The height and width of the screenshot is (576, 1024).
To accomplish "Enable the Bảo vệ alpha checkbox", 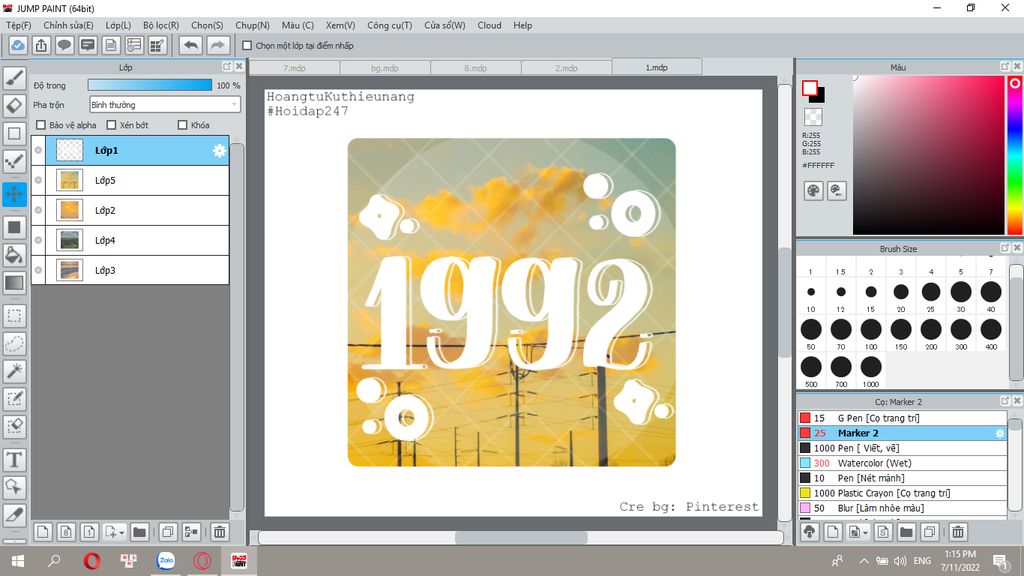I will [x=41, y=125].
